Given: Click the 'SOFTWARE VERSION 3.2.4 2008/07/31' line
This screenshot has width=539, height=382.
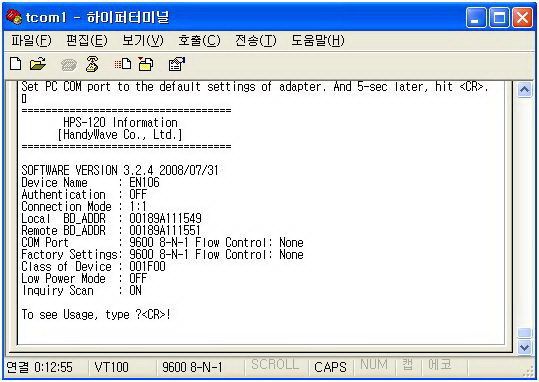Looking at the screenshot, I should tap(120, 170).
